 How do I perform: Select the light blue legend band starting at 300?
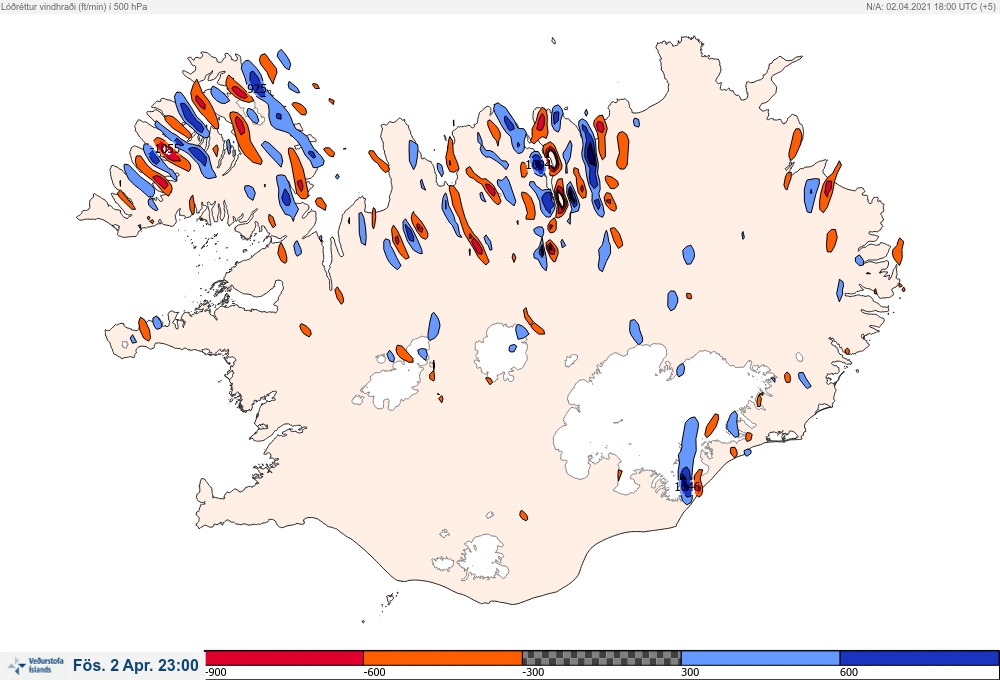(760, 658)
